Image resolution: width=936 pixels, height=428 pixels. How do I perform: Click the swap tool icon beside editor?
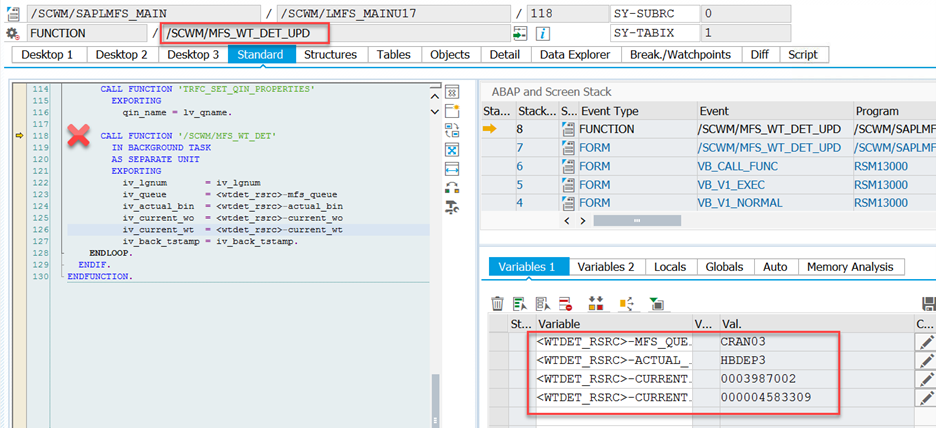click(452, 130)
